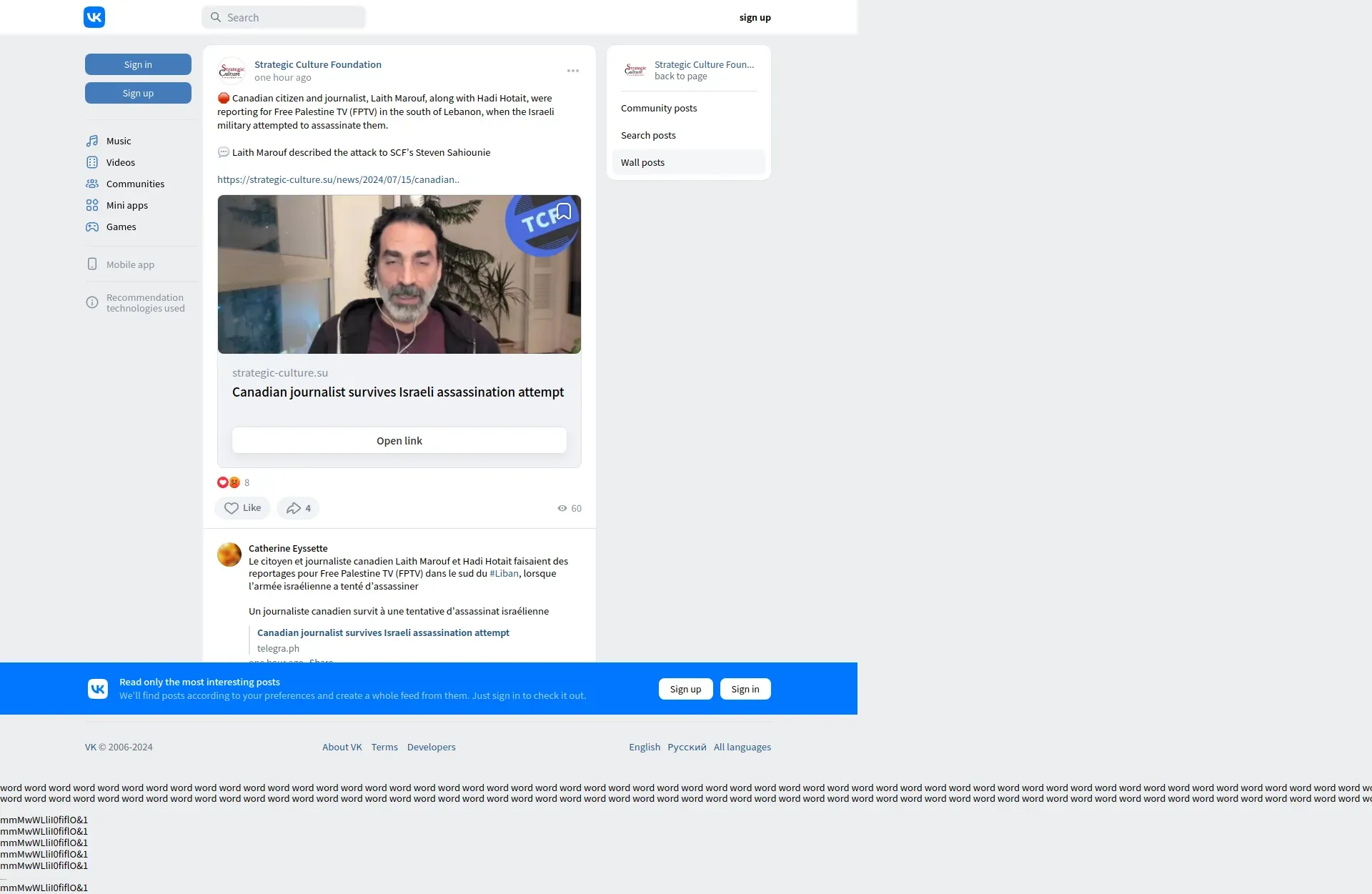Open Mobile app from sidebar

[130, 264]
